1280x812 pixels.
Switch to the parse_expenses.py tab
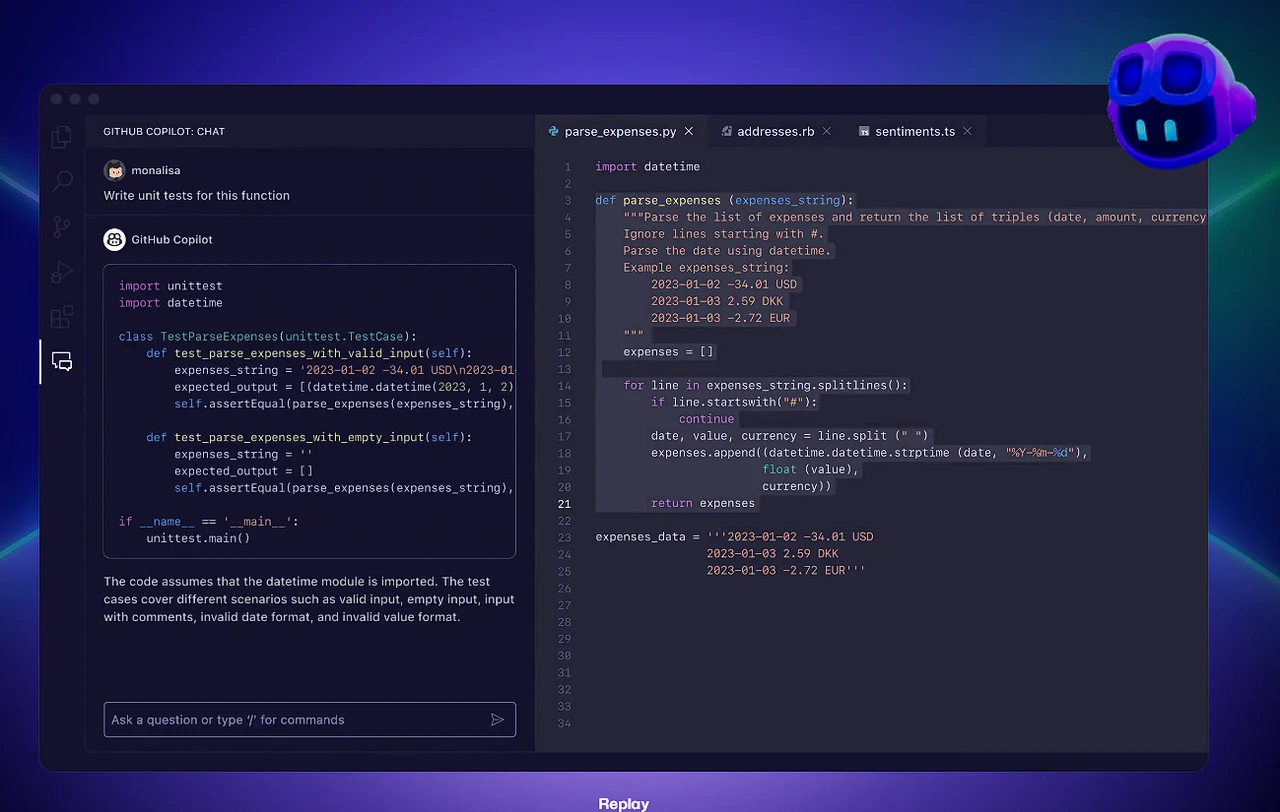(x=621, y=131)
